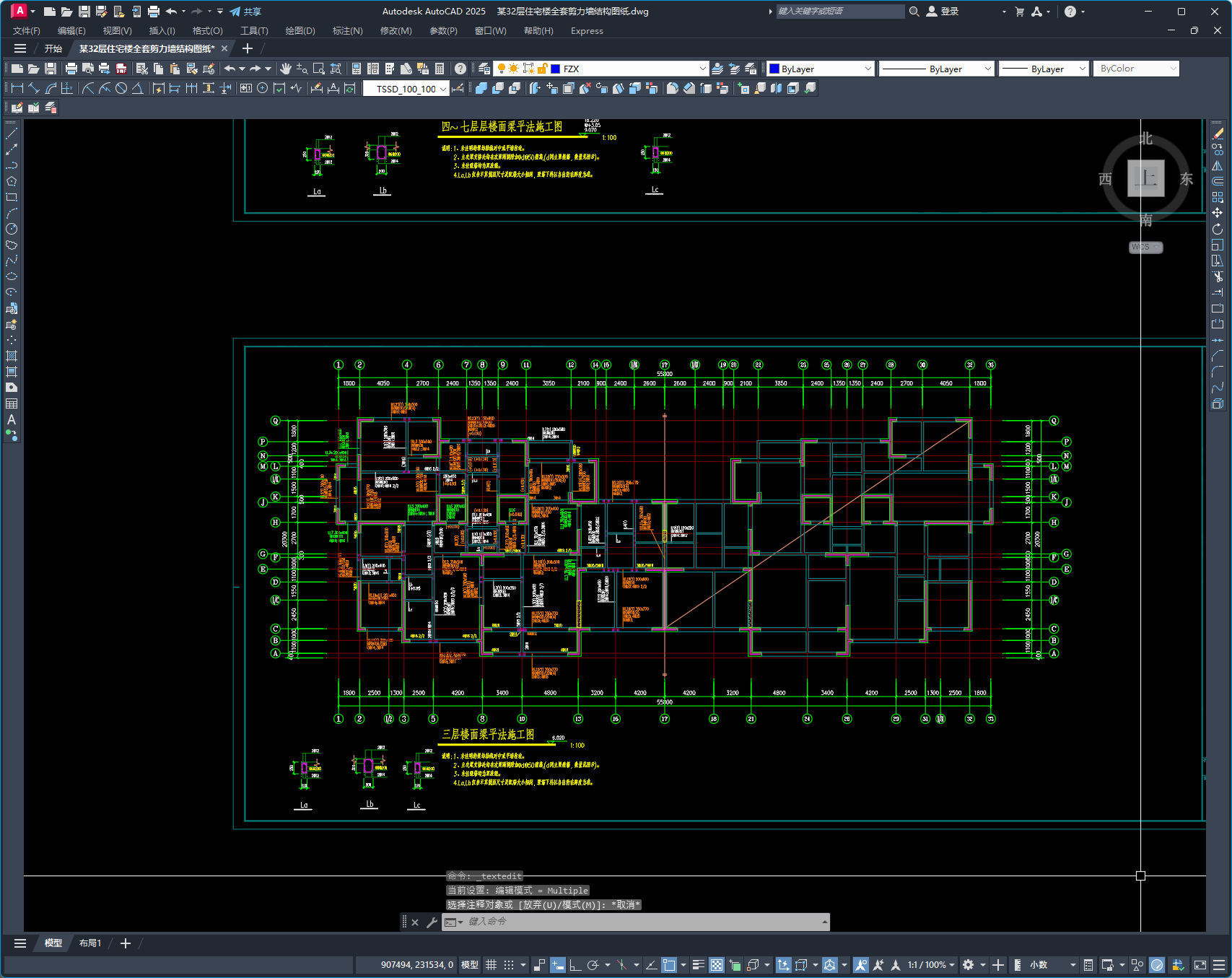Select the Polygon draw tool

click(x=12, y=181)
